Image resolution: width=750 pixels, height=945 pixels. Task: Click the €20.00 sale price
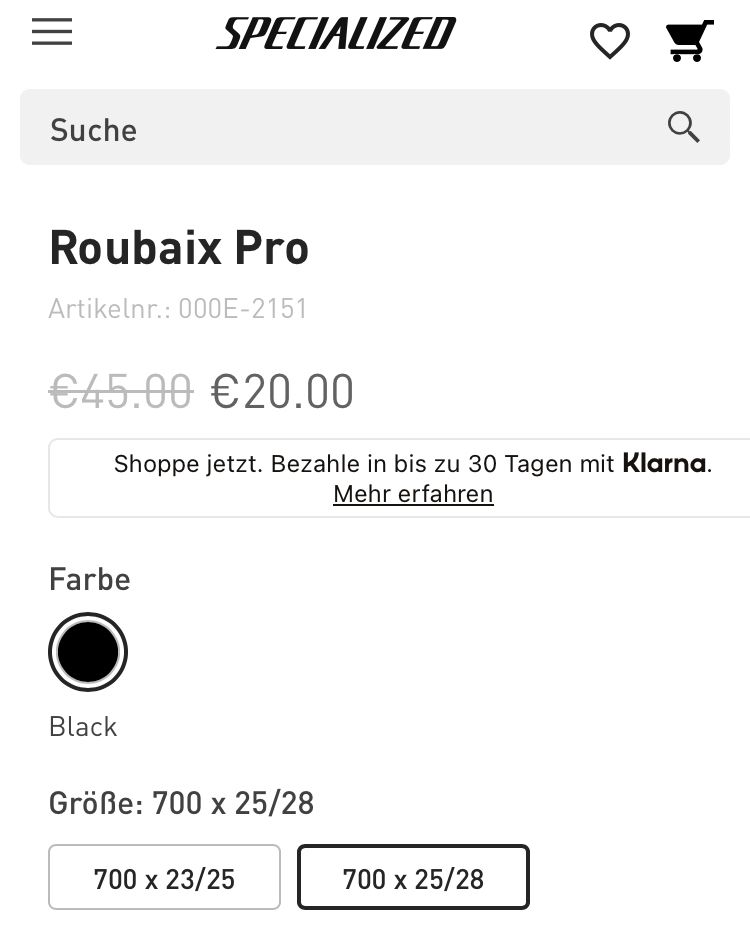click(x=282, y=391)
